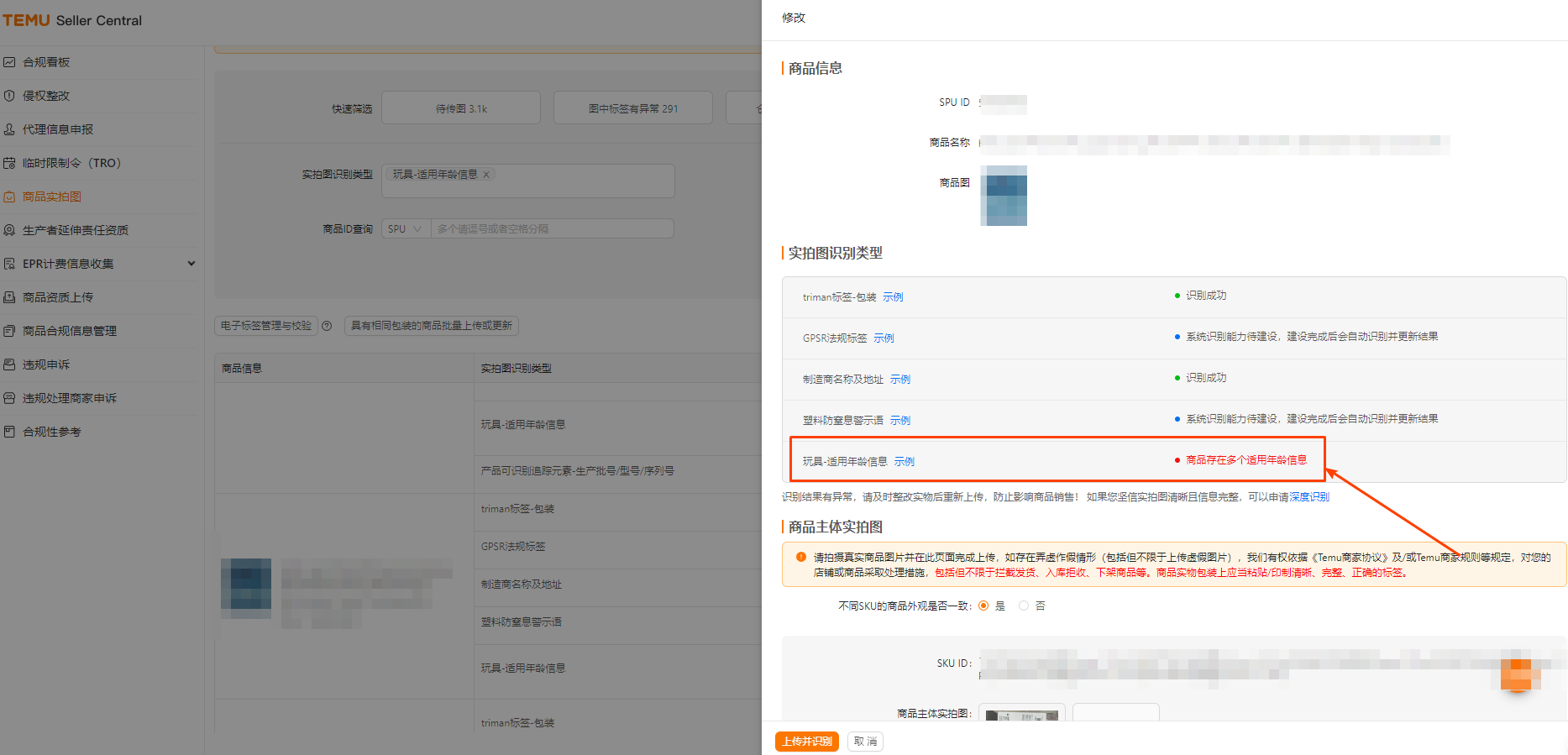Click the 违规申诉 sidebar icon
The height and width of the screenshot is (755, 1568).
click(9, 364)
